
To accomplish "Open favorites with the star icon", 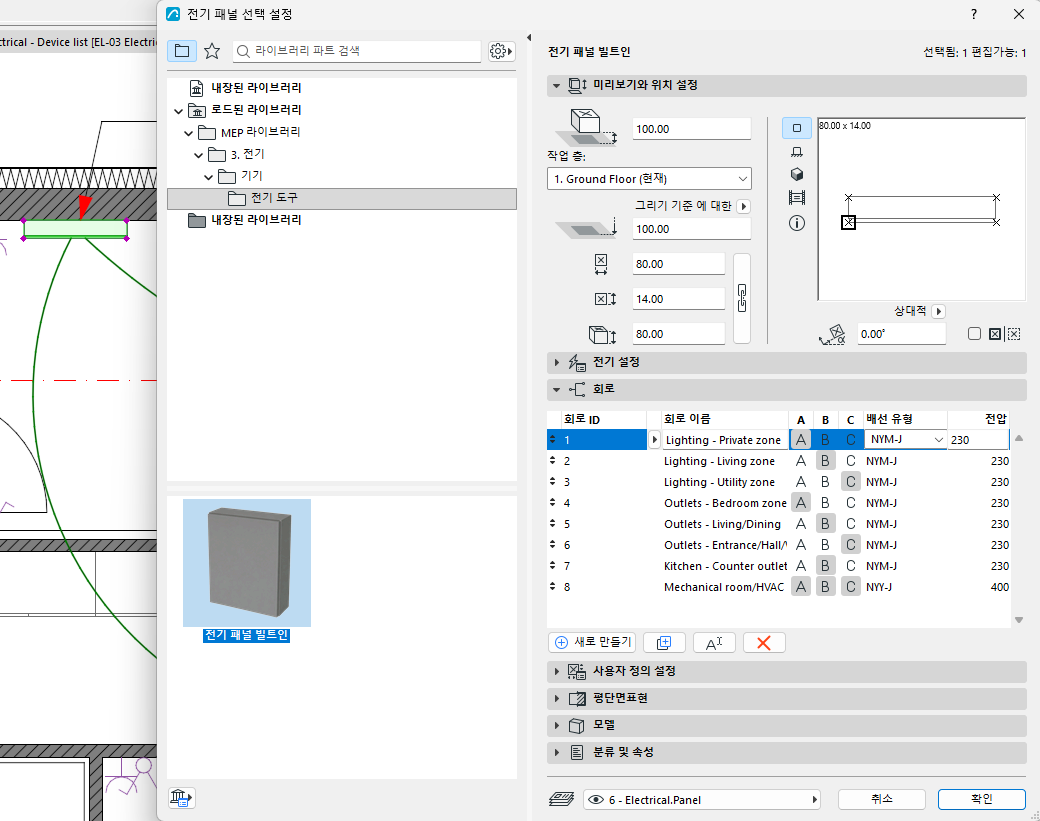I will coord(212,51).
